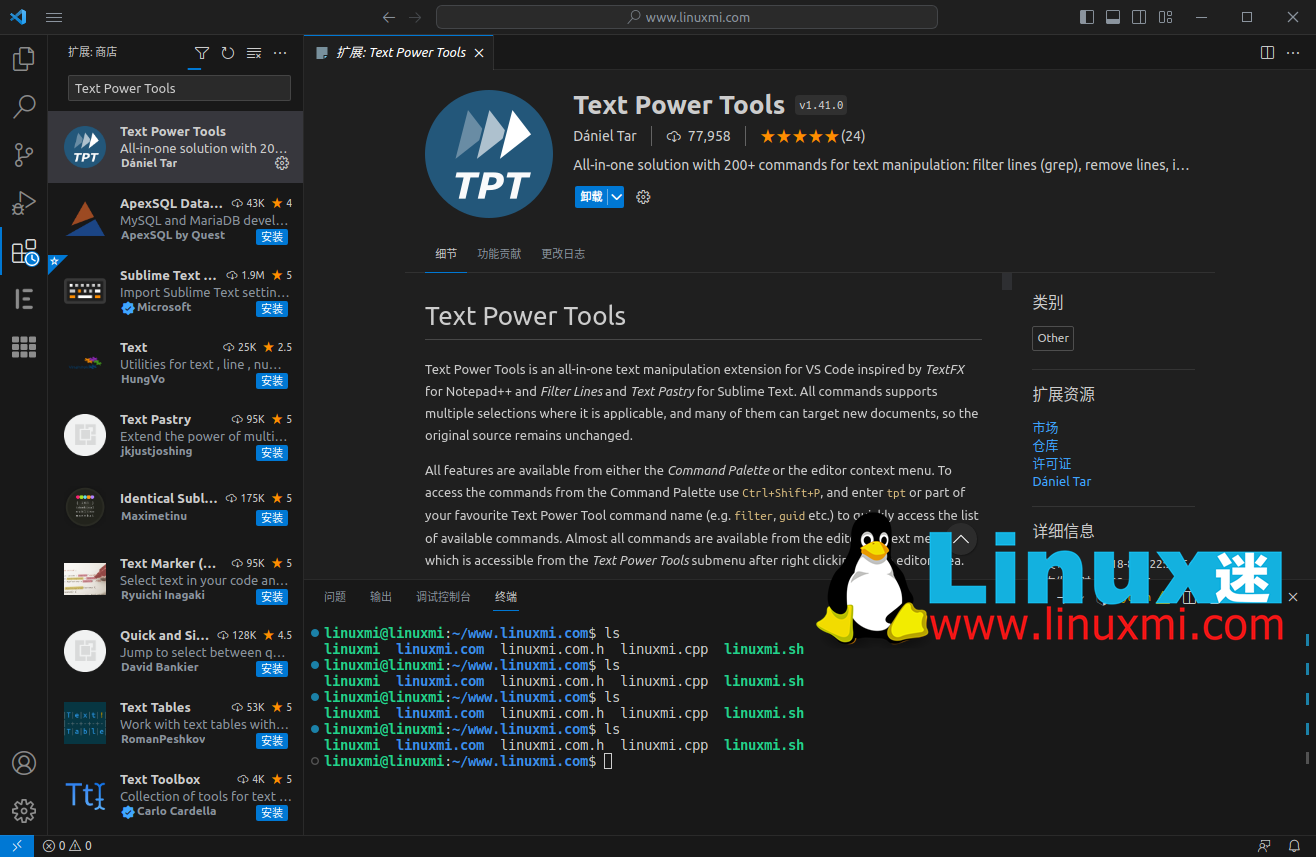
Task: Install the Text Toolbox extension
Action: 272,813
